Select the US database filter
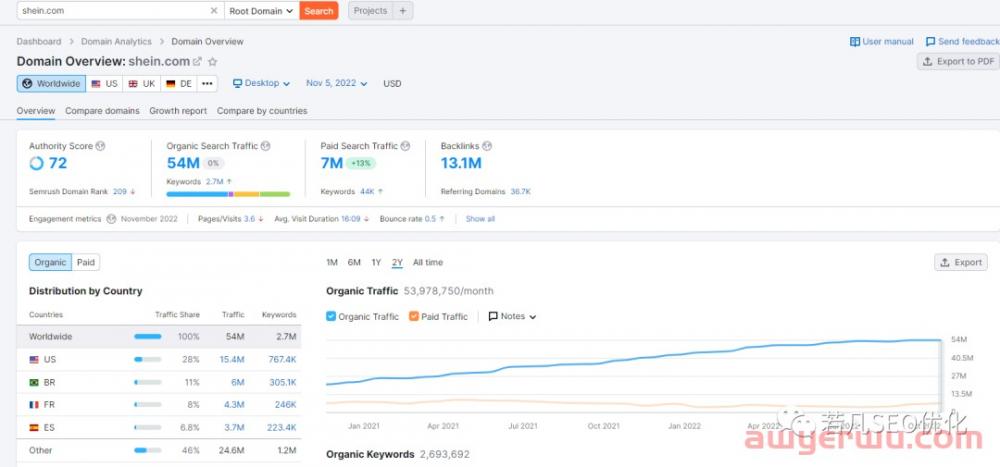1000x467 pixels. pyautogui.click(x=104, y=84)
